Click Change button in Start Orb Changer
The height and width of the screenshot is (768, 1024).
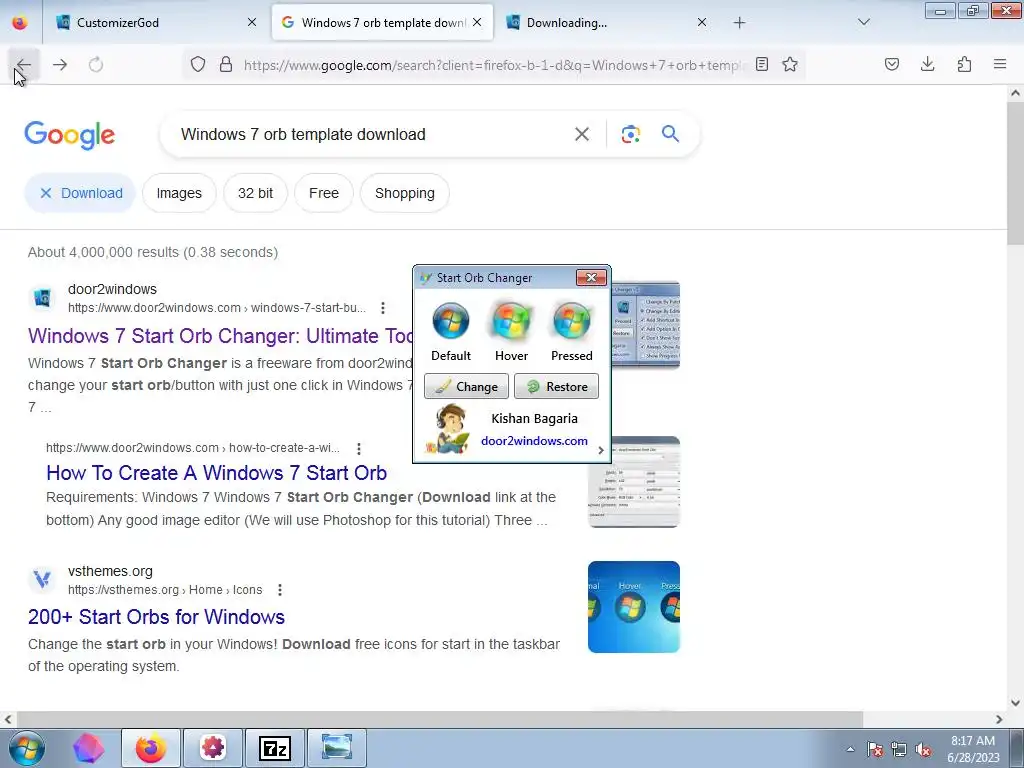point(466,387)
